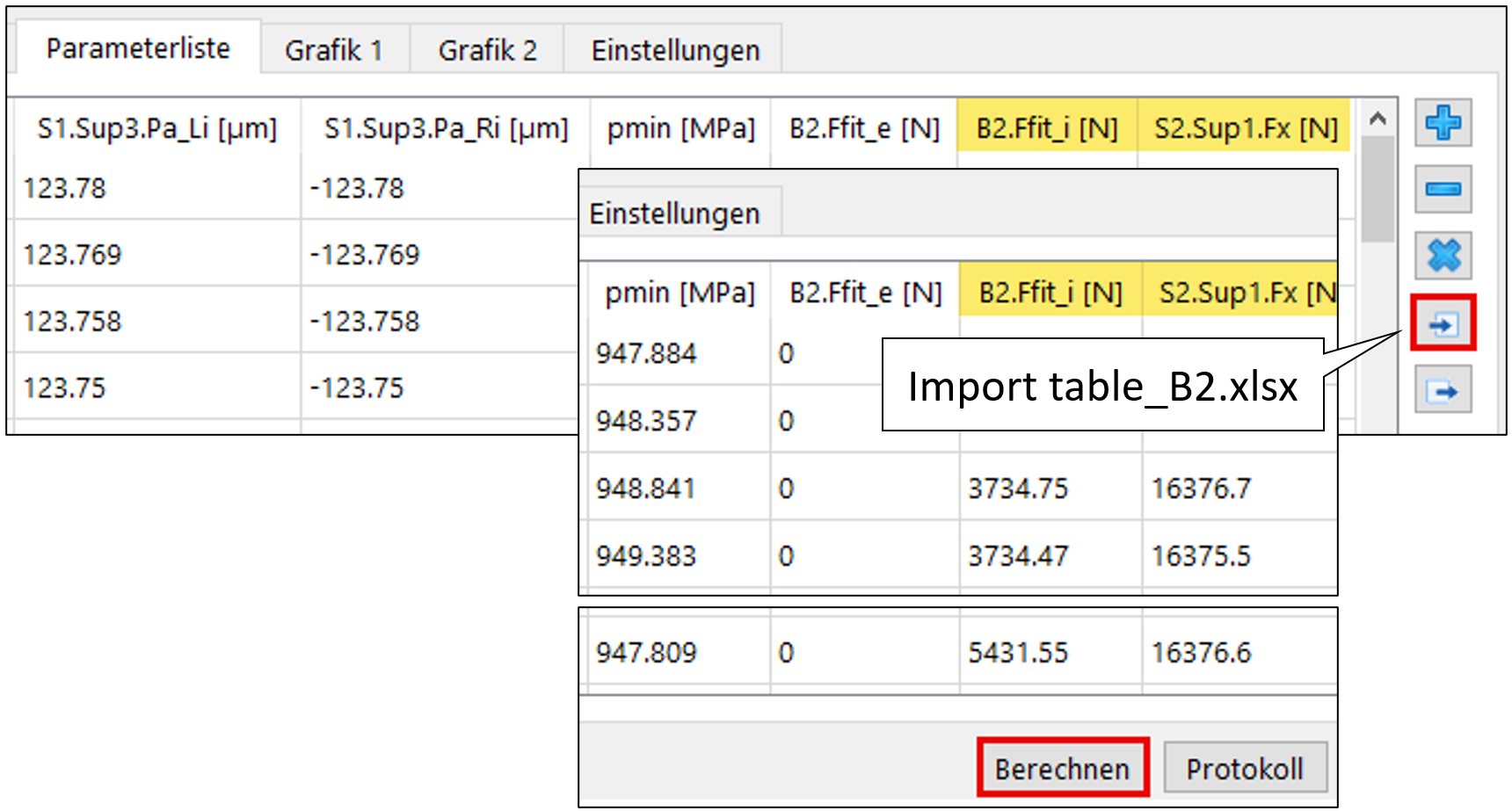Select the S1.Sup3.Pa_Li [µm] column header
Screen dimensions: 1512x811
click(x=156, y=129)
